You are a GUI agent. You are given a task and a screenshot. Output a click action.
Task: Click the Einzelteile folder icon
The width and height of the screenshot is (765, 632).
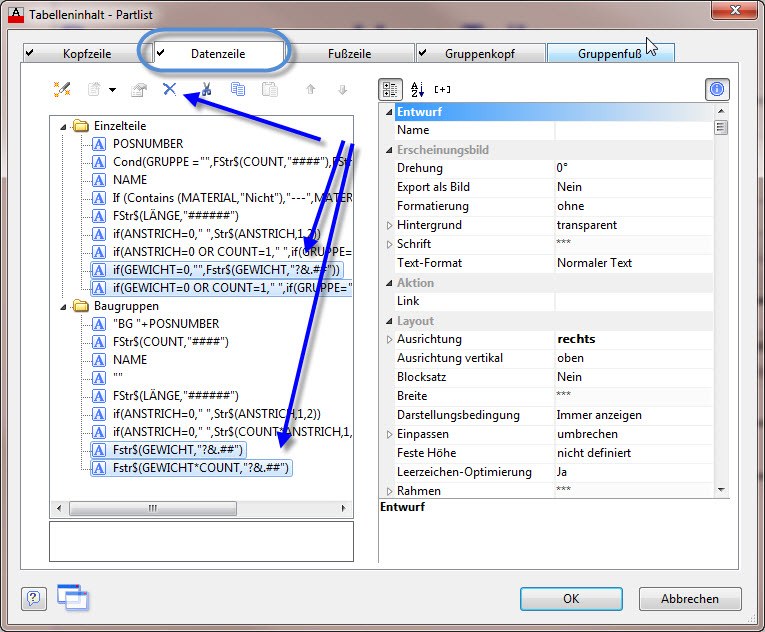coord(81,126)
